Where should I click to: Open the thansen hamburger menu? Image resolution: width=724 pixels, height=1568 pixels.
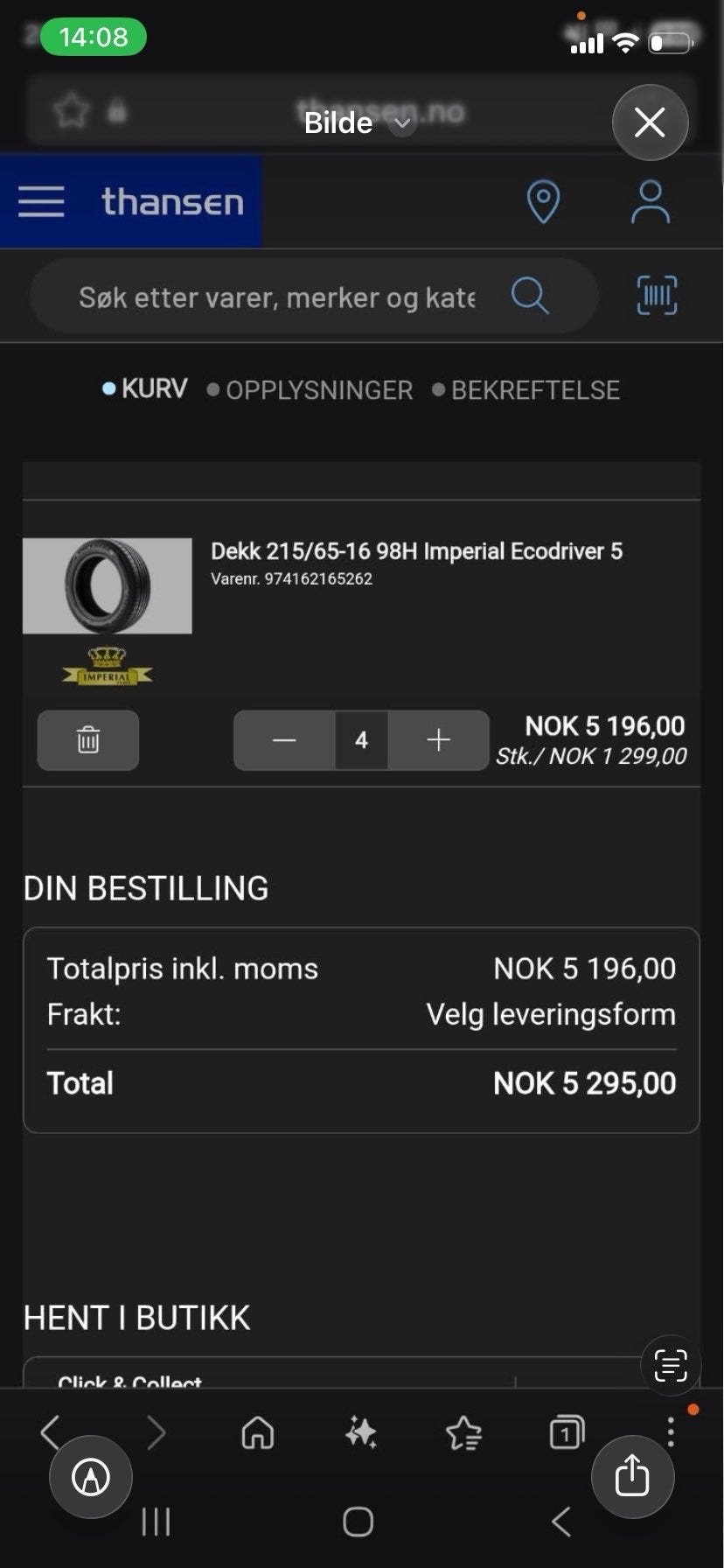tap(41, 201)
